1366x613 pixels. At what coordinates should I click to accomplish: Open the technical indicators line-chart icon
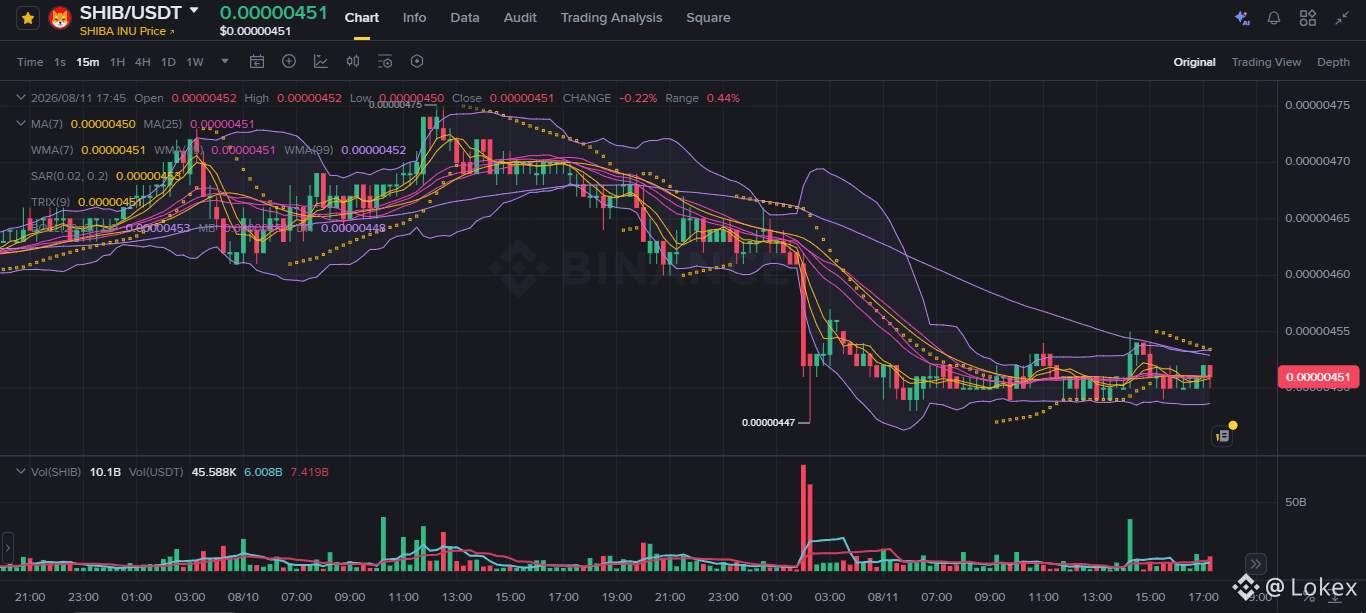[321, 62]
